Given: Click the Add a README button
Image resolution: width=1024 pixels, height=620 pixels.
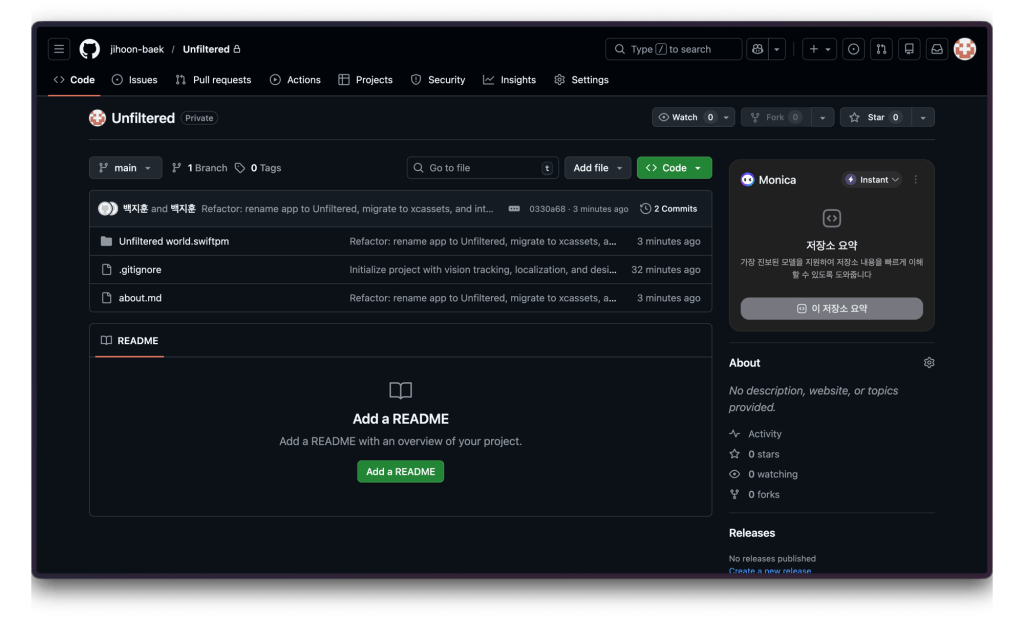Looking at the screenshot, I should [400, 471].
